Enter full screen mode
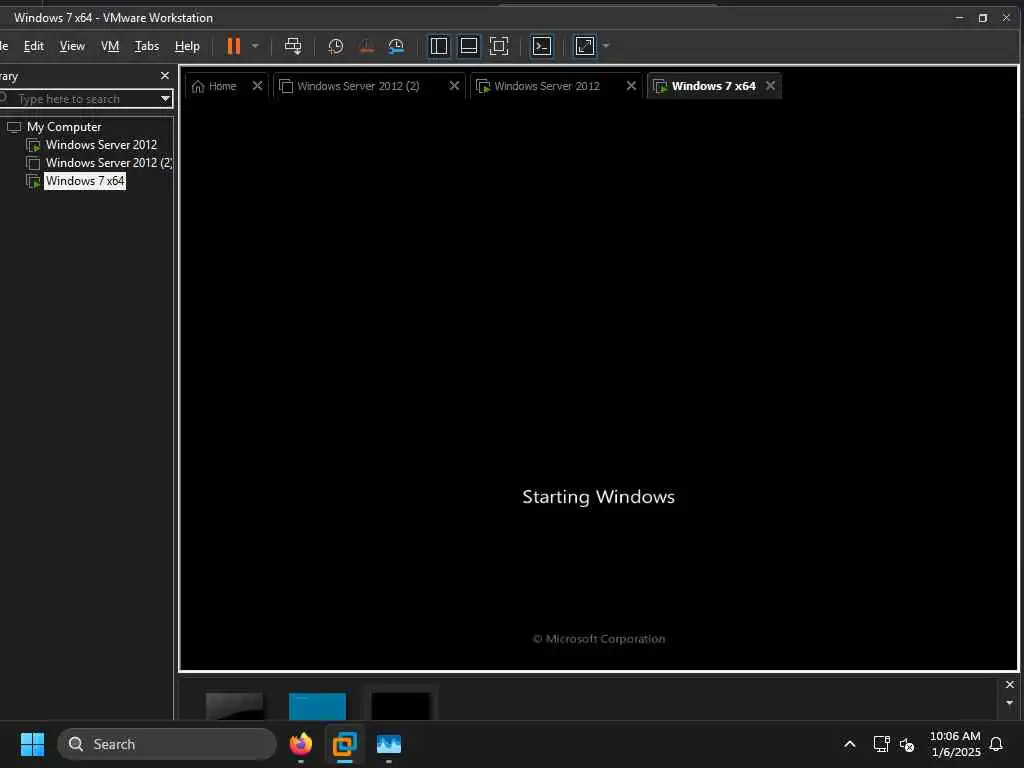The height and width of the screenshot is (768, 1024). tap(499, 46)
